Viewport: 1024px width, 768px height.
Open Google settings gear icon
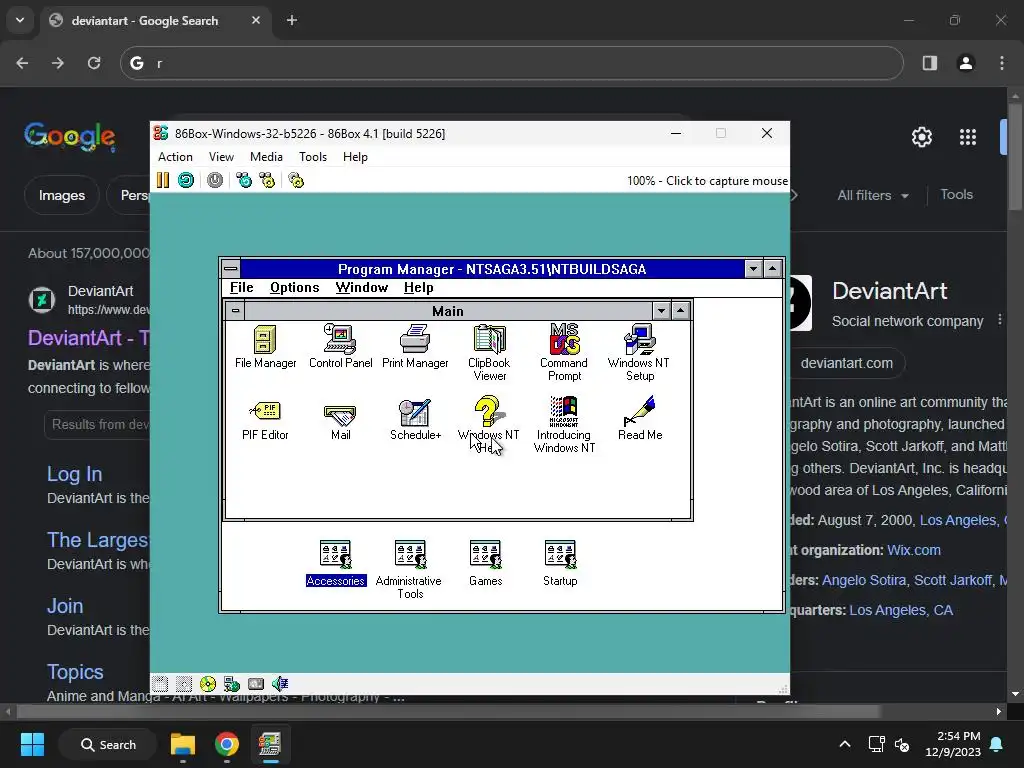(x=921, y=137)
